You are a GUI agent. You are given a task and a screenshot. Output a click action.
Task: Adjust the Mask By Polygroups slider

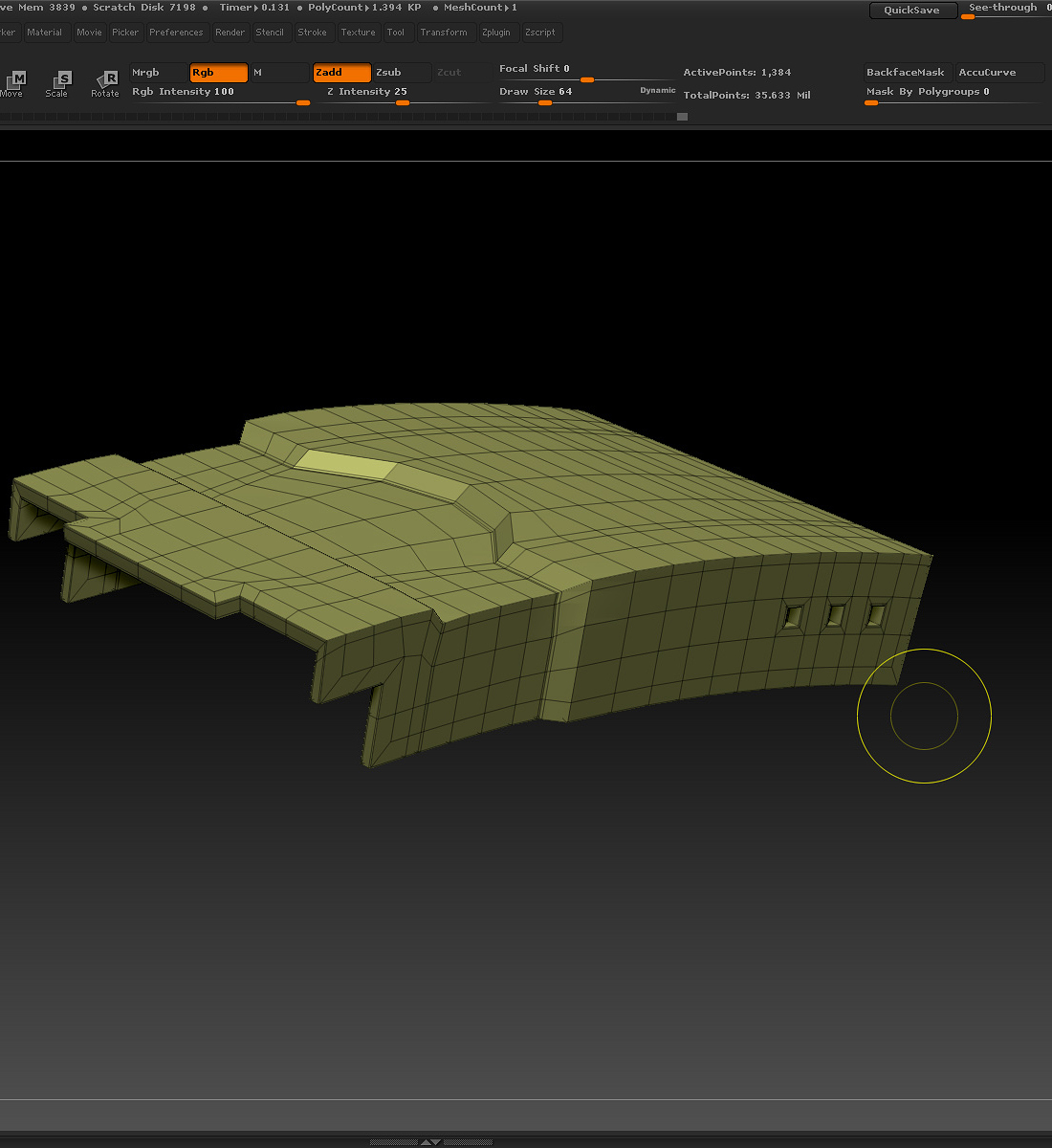point(953,95)
